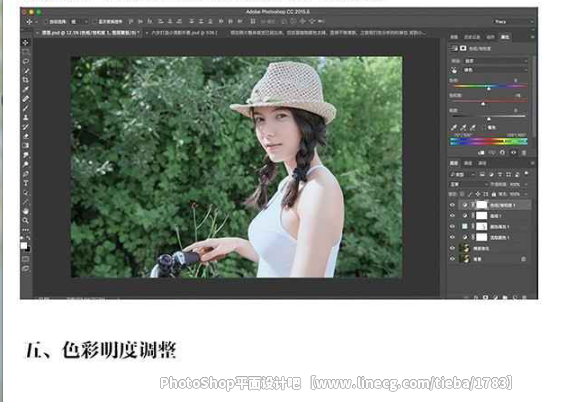
Task: Select the Hand tool
Action: pyautogui.click(x=25, y=211)
